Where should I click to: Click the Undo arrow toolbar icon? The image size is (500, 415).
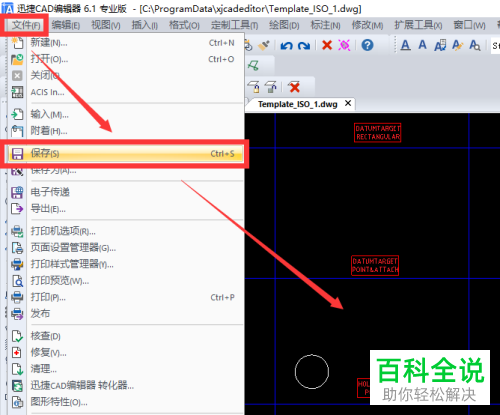click(287, 45)
